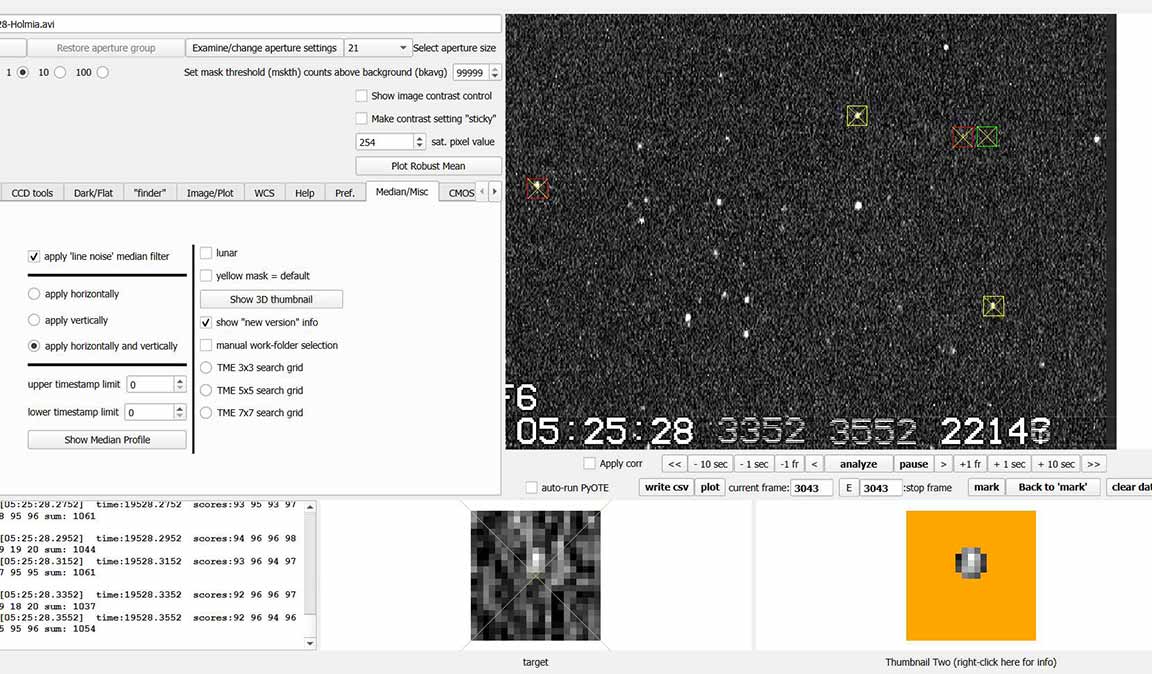This screenshot has height=674, width=1152.
Task: Click Back to 'mark' button
Action: click(x=1053, y=487)
